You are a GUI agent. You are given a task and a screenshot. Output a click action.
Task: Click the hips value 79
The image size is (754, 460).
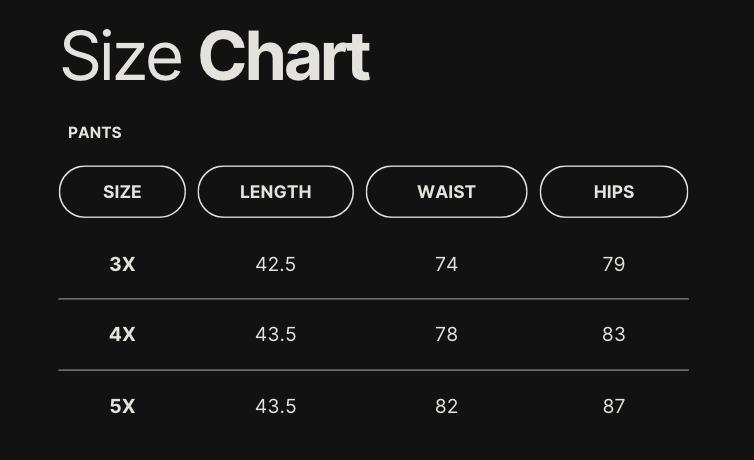613,264
